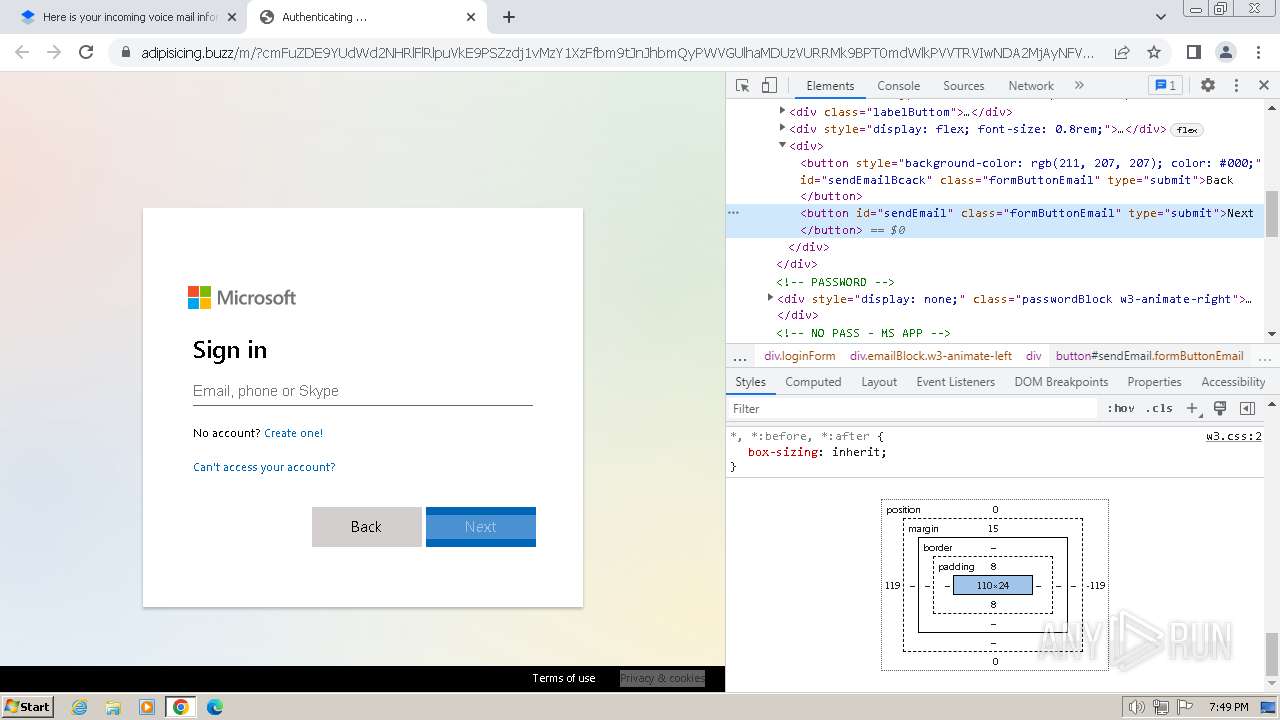
Task: Select button#sendEmail.formButtonEmail in the breadcrumb
Action: (x=1149, y=356)
